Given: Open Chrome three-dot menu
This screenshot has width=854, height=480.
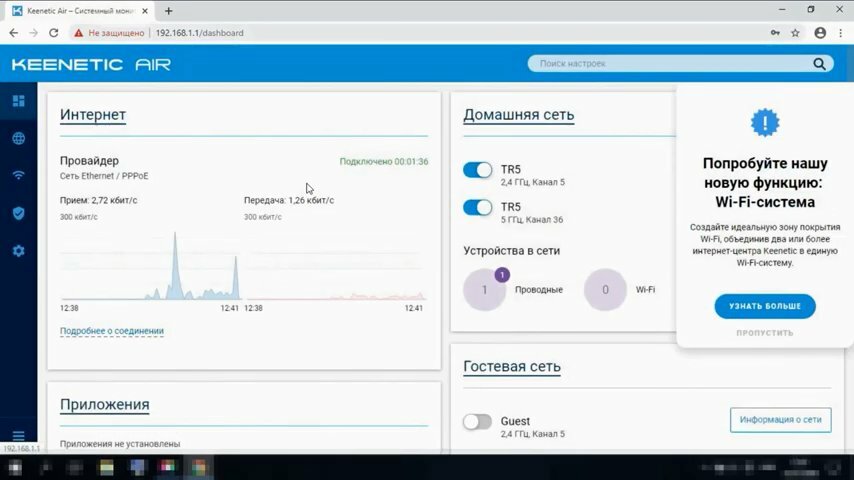Looking at the screenshot, I should coord(841,33).
